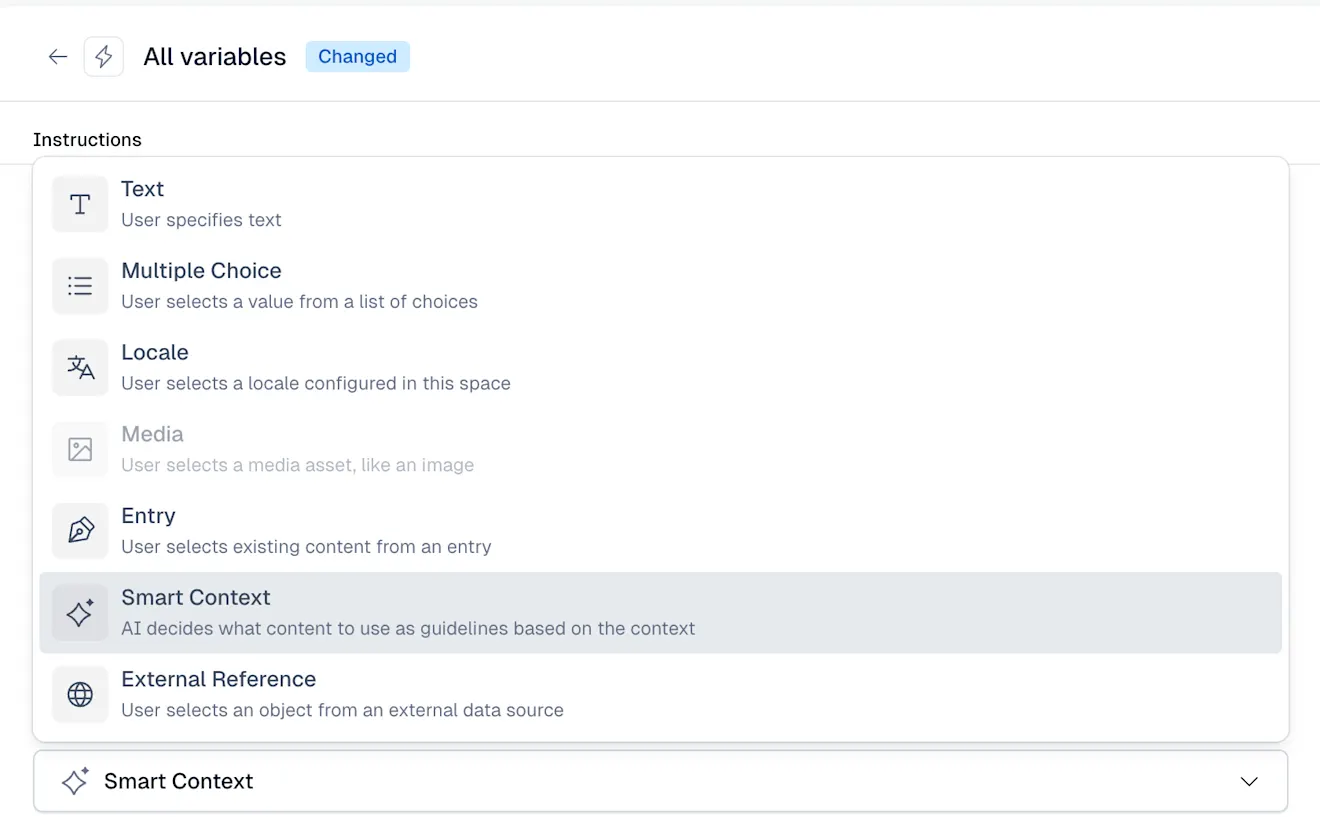Click the All variables title
This screenshot has height=817, width=1320.
[214, 57]
